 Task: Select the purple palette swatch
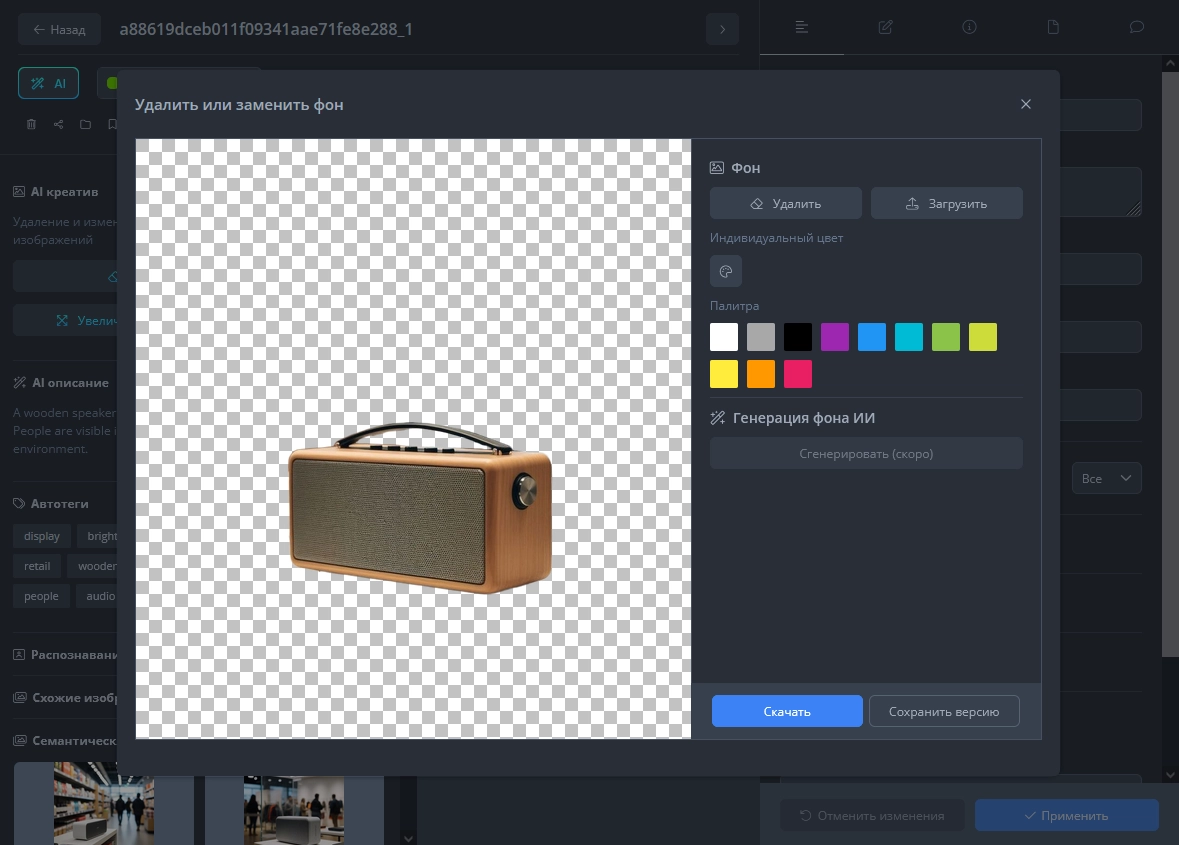click(x=835, y=337)
